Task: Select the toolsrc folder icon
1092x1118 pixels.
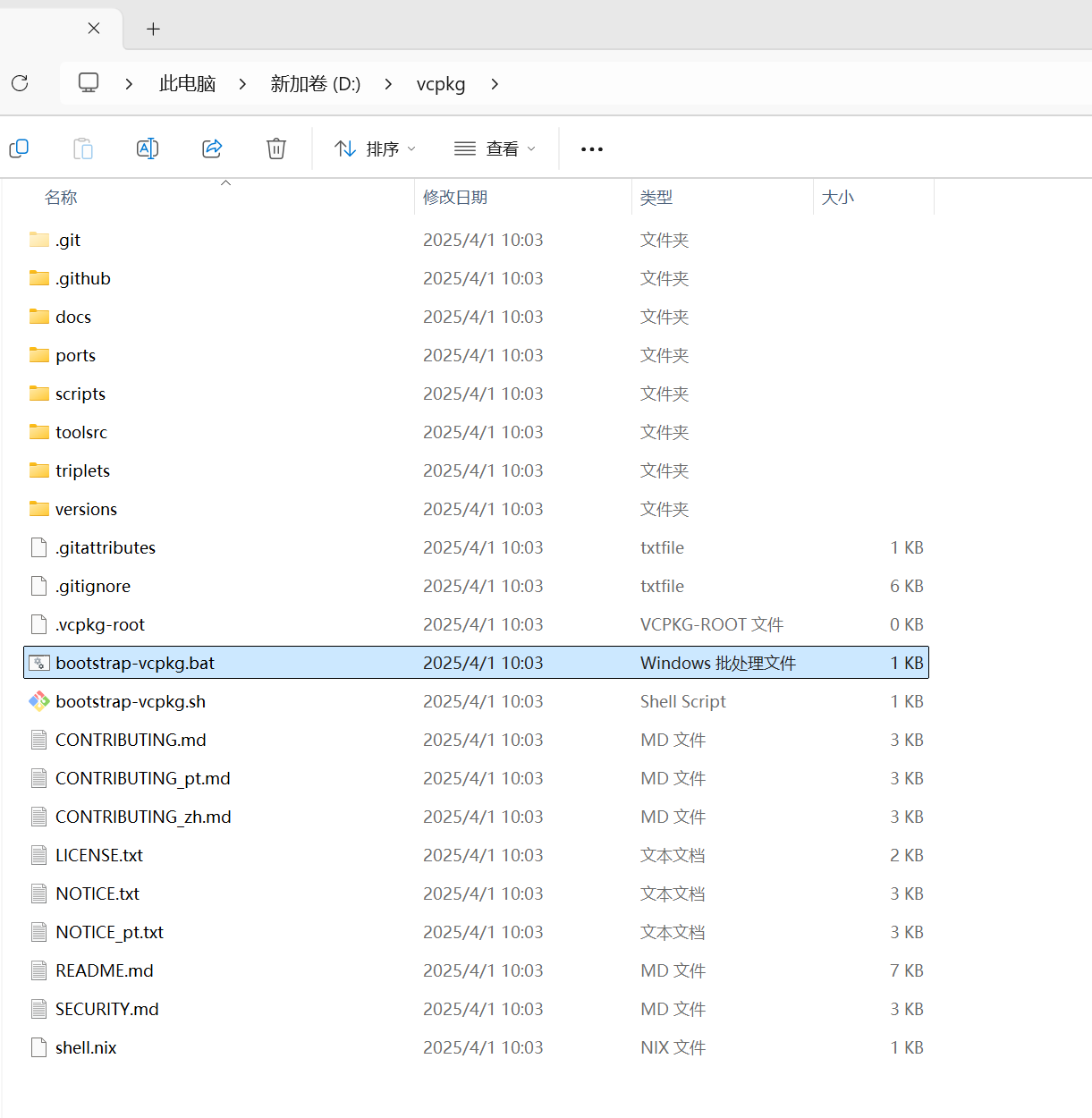Action: 39,431
